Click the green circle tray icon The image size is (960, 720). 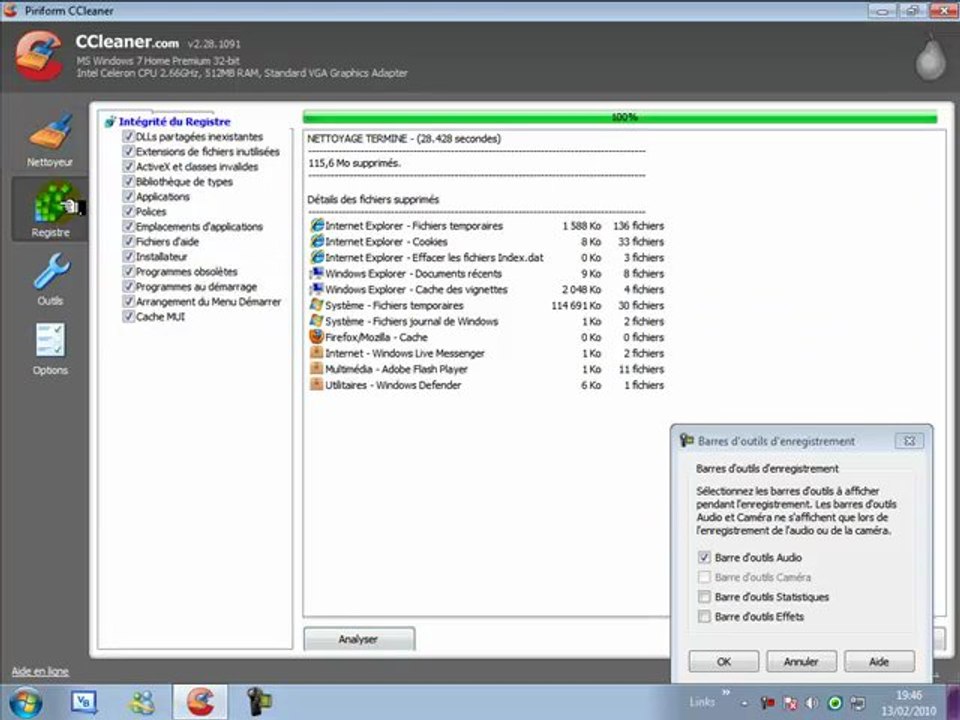834,703
